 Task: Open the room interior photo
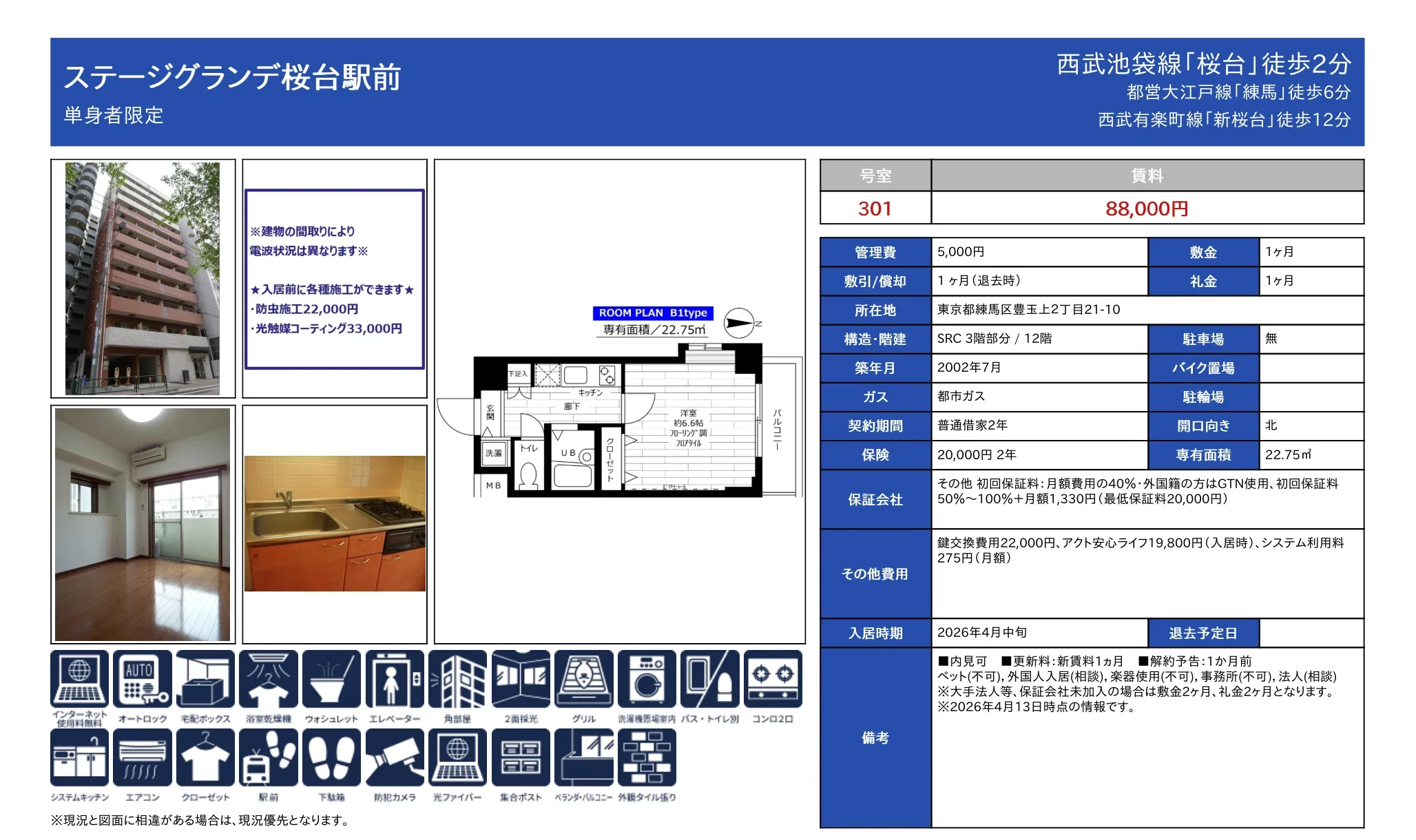pyautogui.click(x=143, y=524)
